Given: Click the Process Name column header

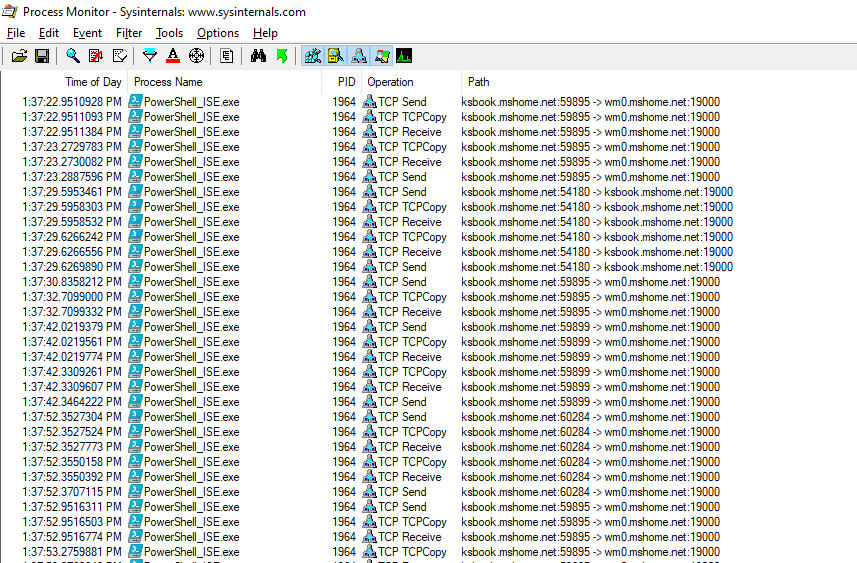Looking at the screenshot, I should [x=225, y=82].
